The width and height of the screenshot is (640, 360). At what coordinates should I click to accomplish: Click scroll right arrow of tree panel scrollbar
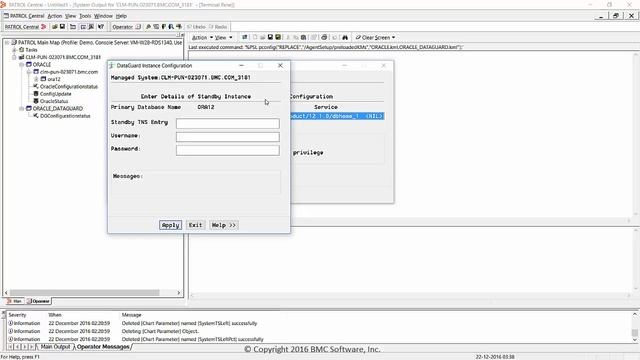click(x=178, y=293)
